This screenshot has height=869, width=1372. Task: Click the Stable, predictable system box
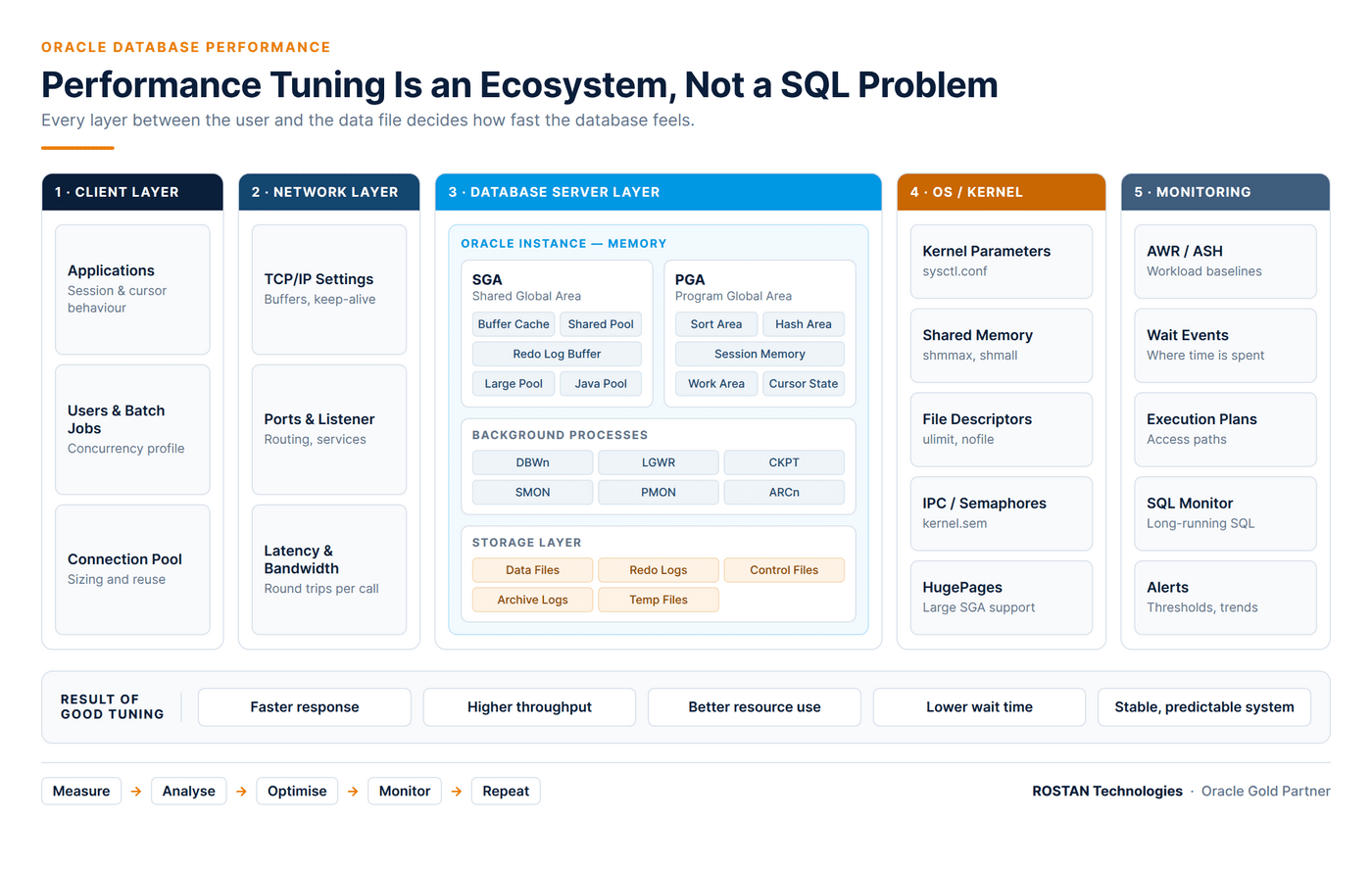click(1204, 707)
